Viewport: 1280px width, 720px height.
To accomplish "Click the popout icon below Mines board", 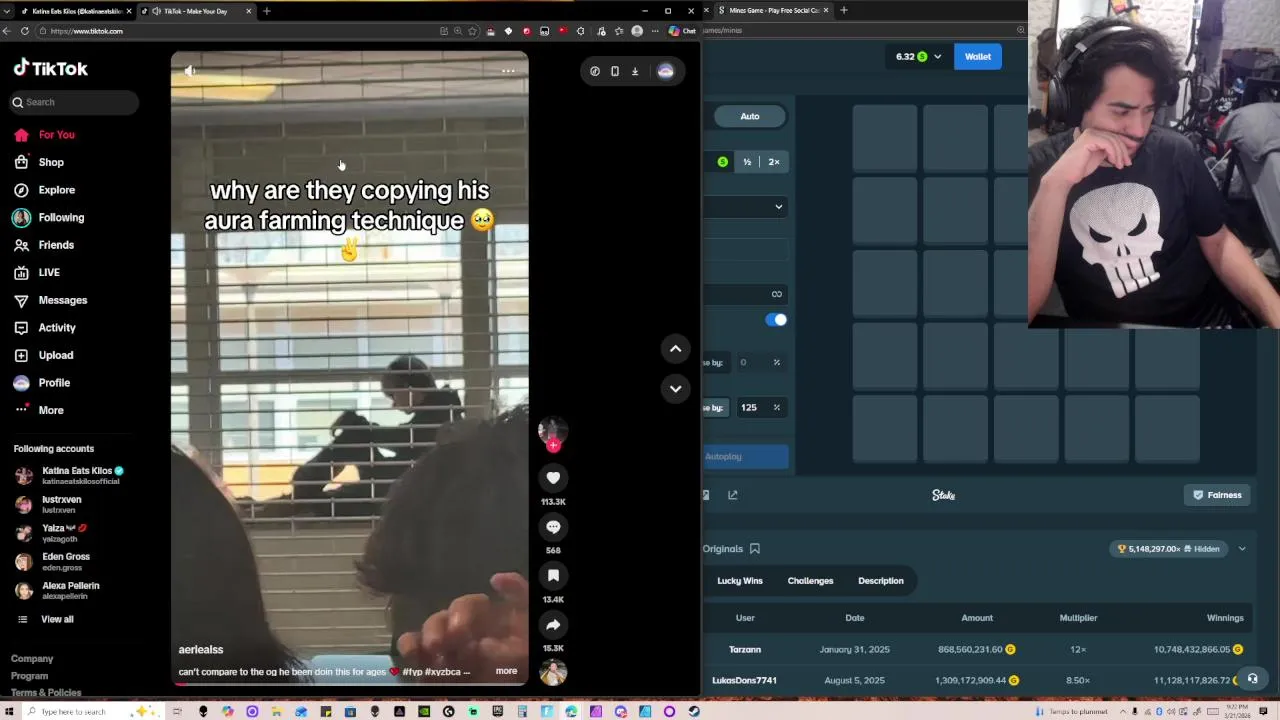I will (732, 495).
